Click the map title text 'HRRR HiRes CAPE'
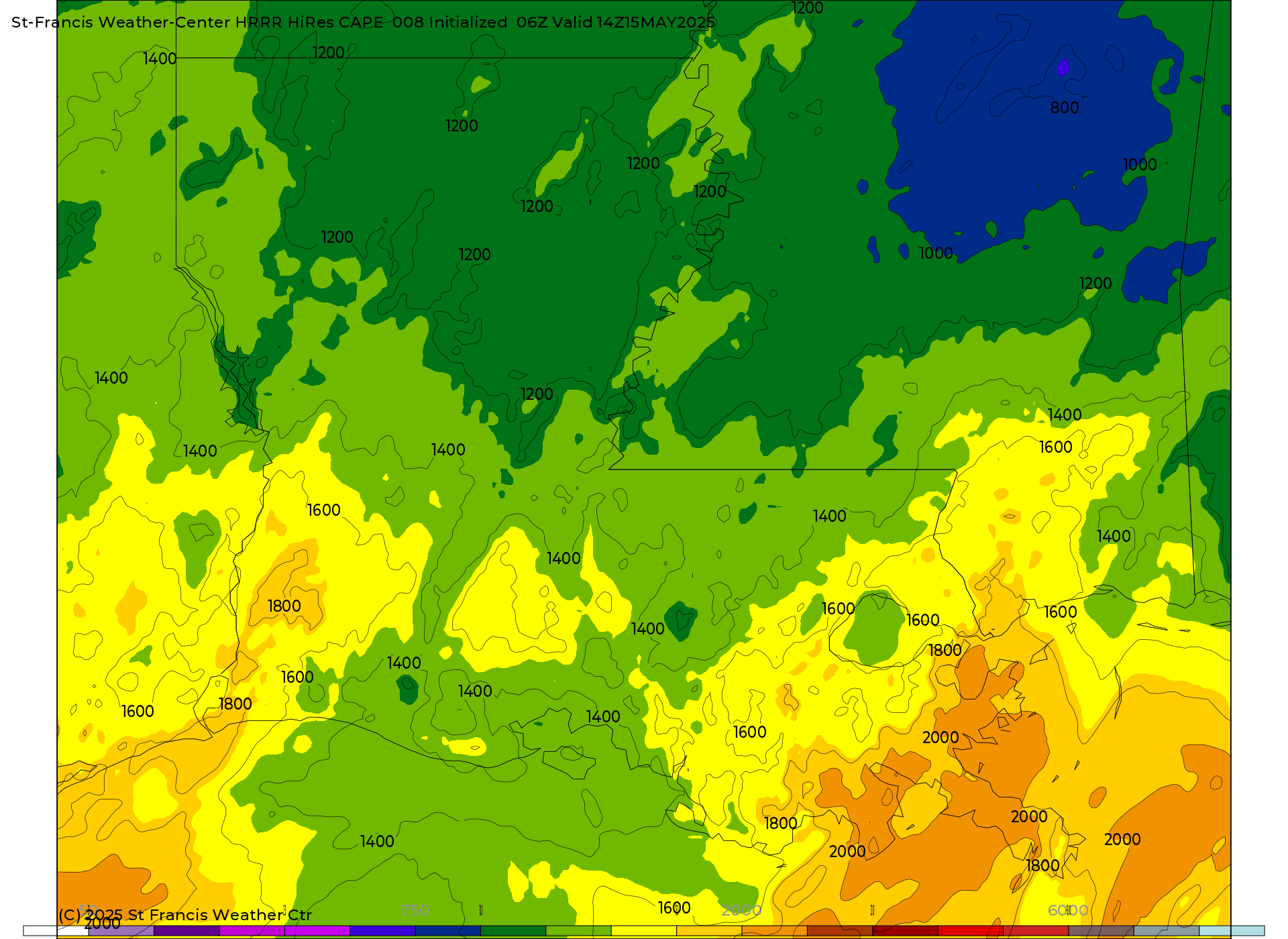The height and width of the screenshot is (939, 1288). (x=309, y=22)
